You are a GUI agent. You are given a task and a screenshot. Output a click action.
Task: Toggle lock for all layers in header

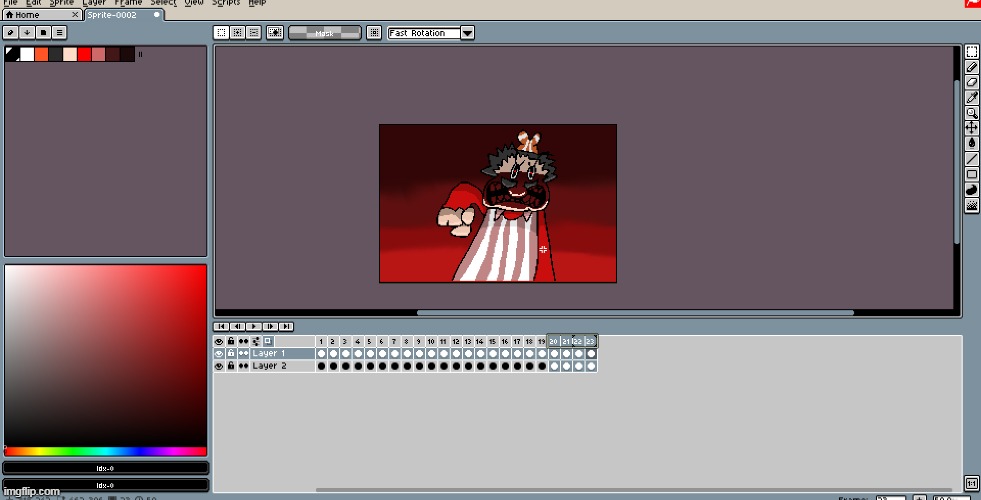(231, 342)
